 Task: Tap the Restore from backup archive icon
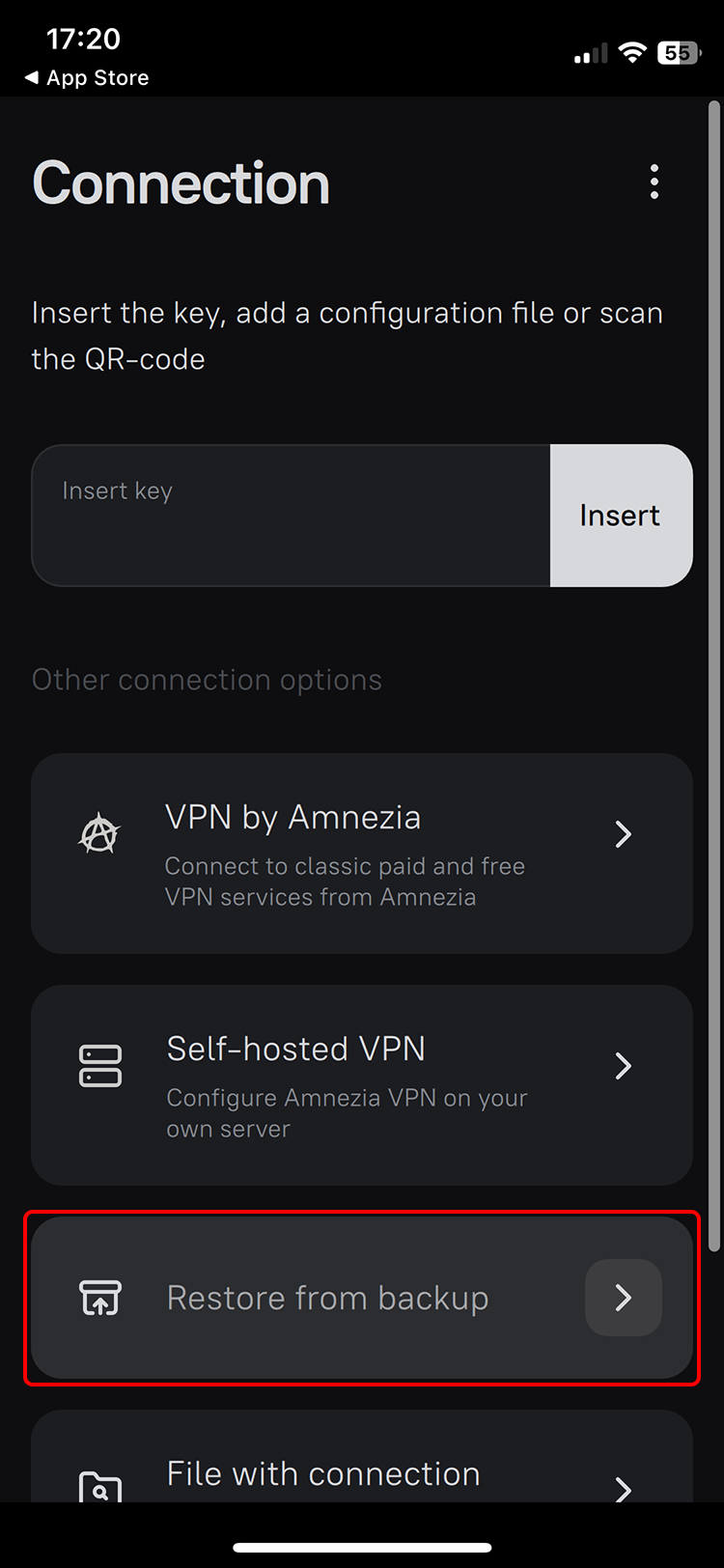coord(99,1298)
